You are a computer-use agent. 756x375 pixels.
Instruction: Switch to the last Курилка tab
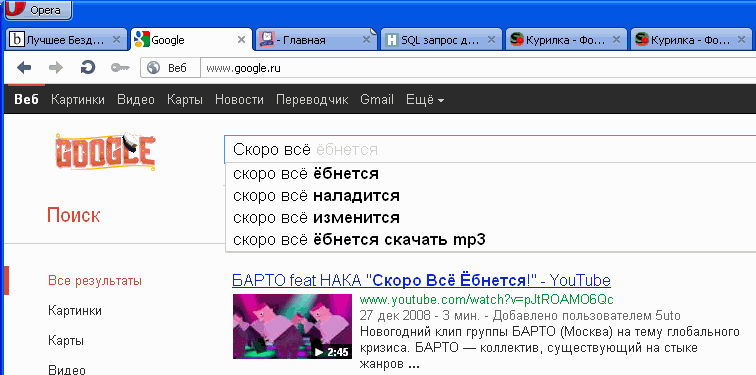coord(690,40)
